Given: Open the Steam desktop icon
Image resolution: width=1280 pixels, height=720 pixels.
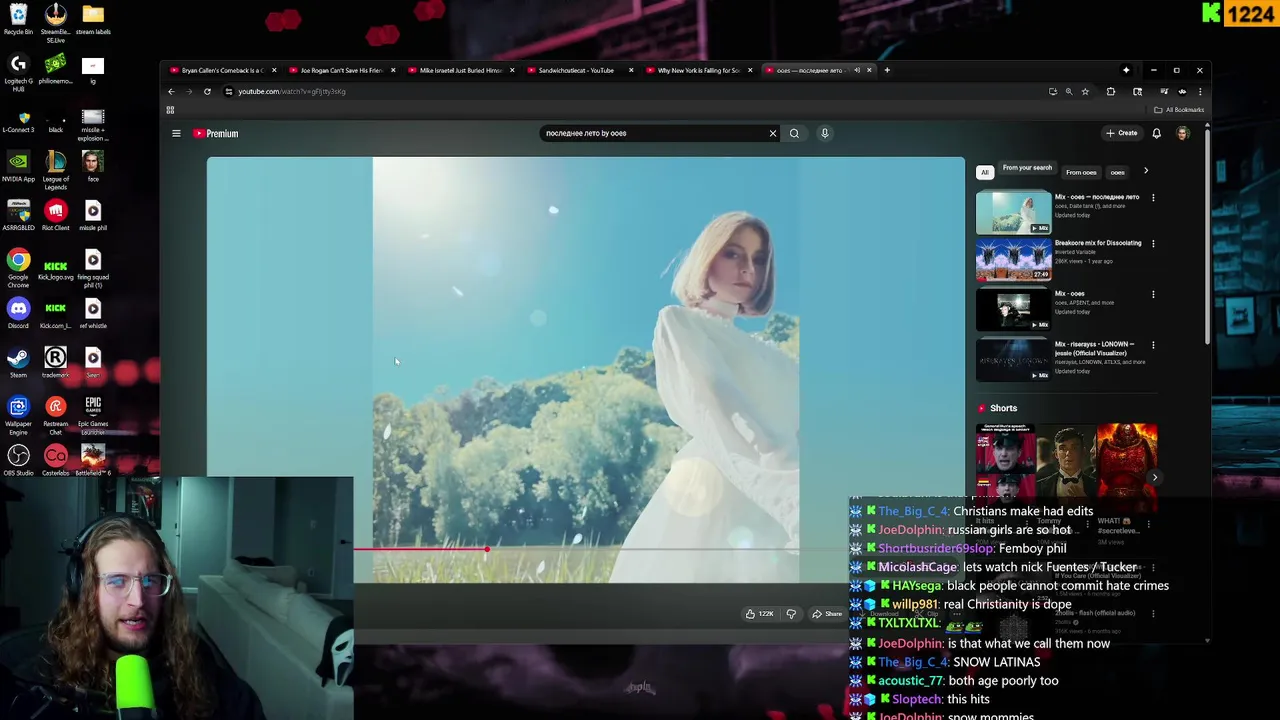Looking at the screenshot, I should (x=18, y=362).
